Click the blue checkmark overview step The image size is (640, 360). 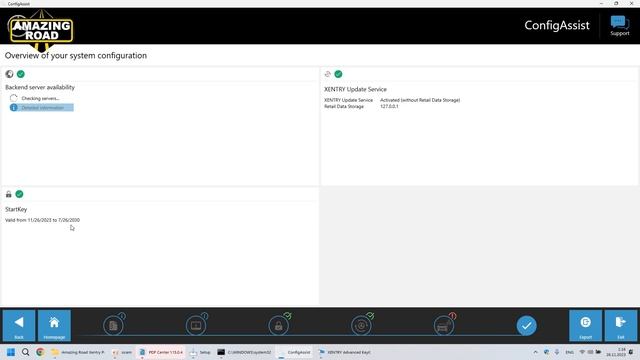pos(527,325)
